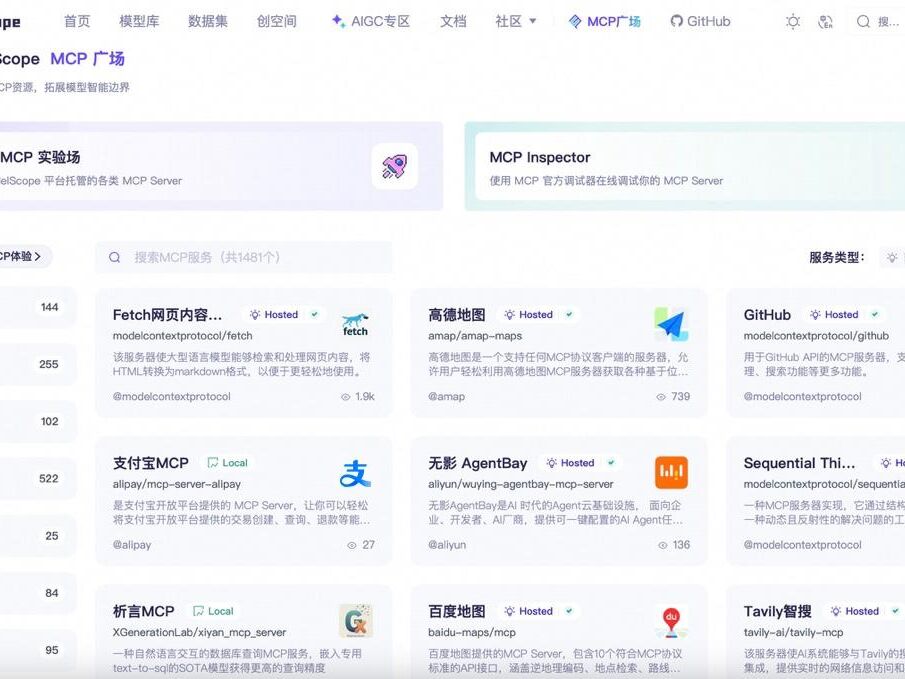Open the GitHub link in the navigation

(701, 21)
